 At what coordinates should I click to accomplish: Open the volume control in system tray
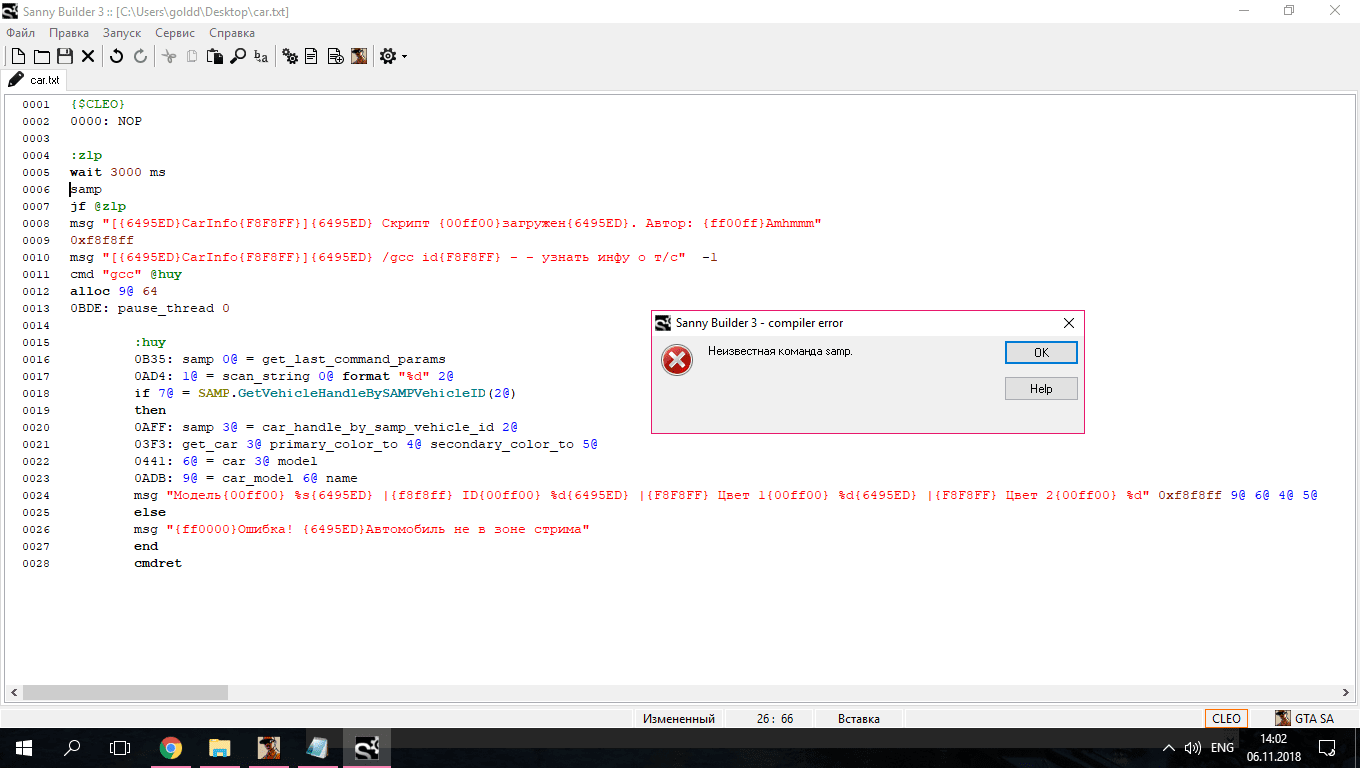tap(1193, 747)
